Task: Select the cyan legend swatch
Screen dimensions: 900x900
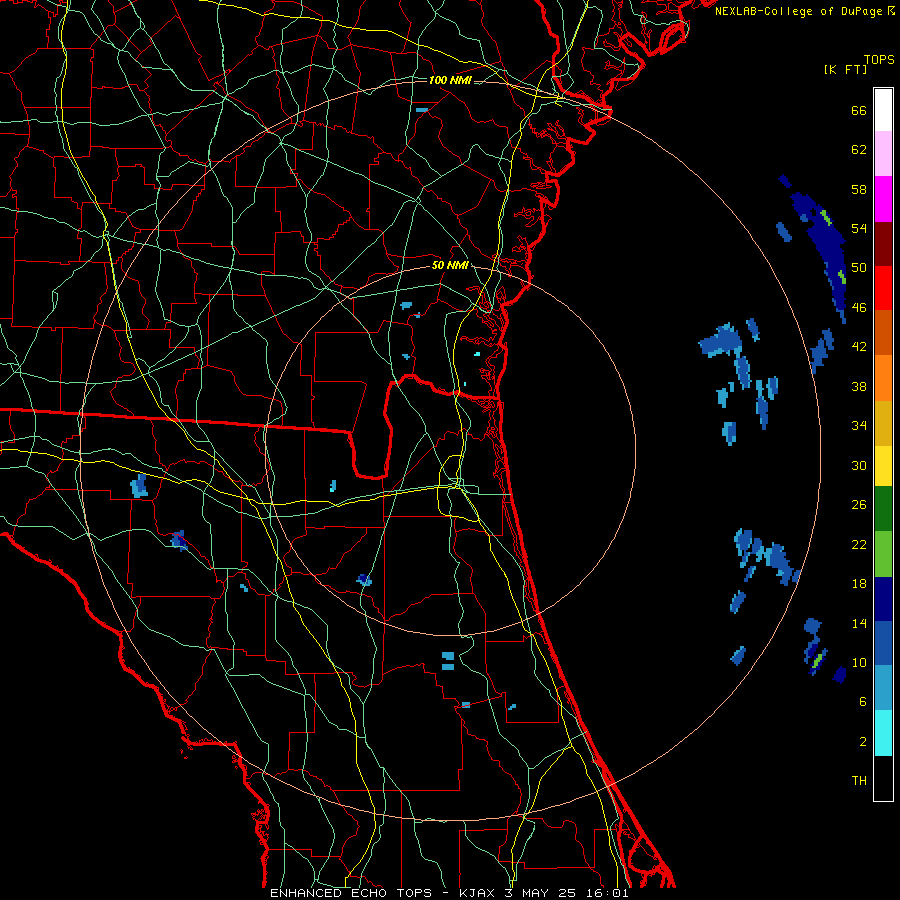Action: pyautogui.click(x=883, y=733)
